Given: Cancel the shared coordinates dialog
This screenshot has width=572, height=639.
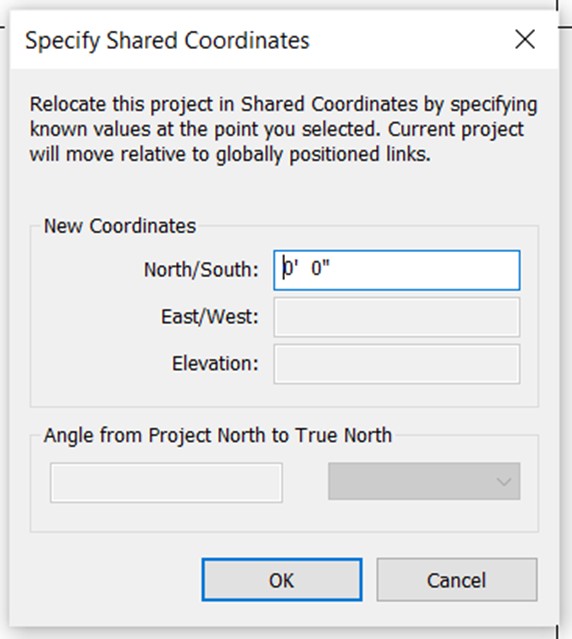Looking at the screenshot, I should [457, 580].
